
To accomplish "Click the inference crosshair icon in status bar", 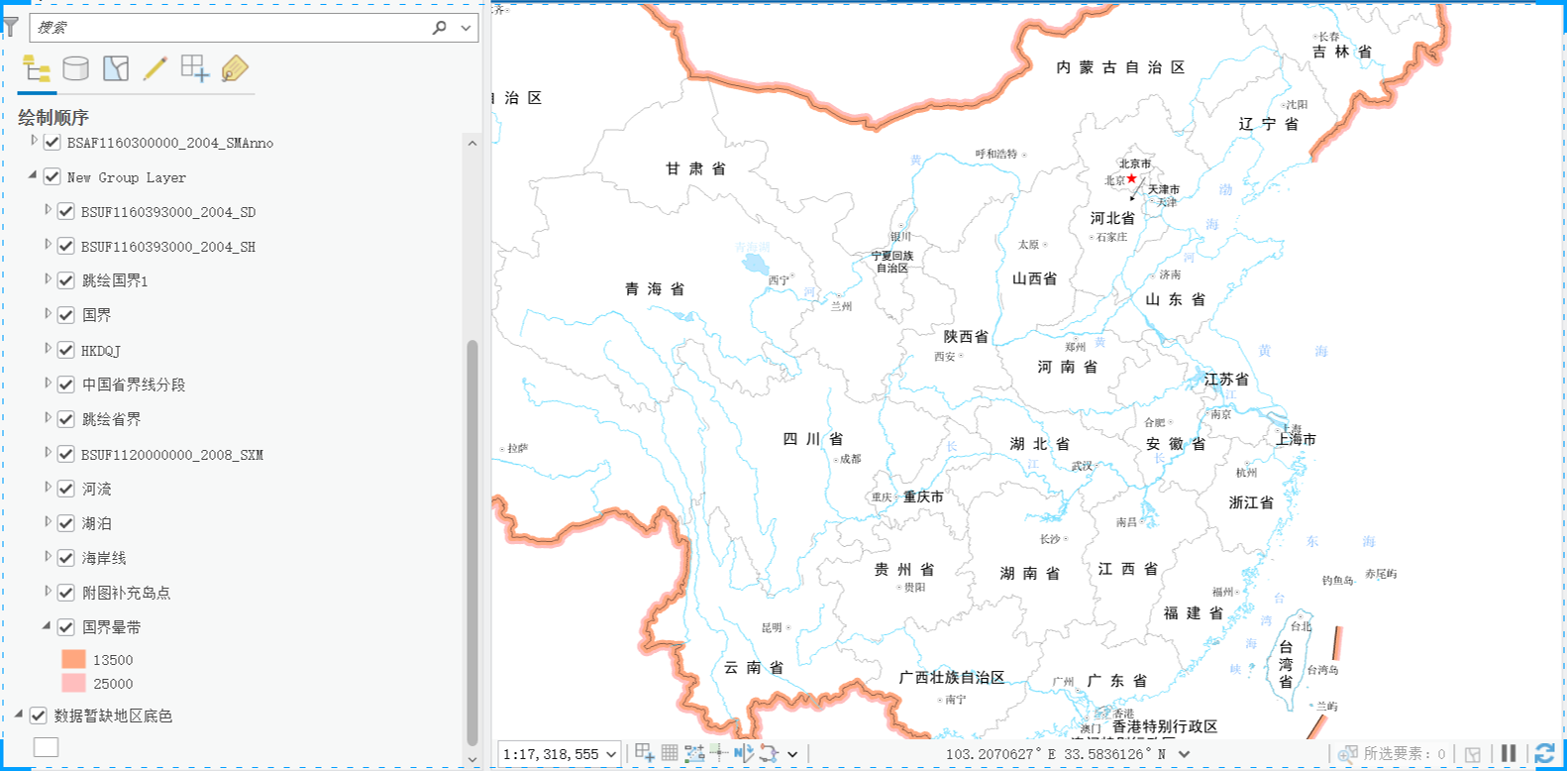I will point(719,753).
